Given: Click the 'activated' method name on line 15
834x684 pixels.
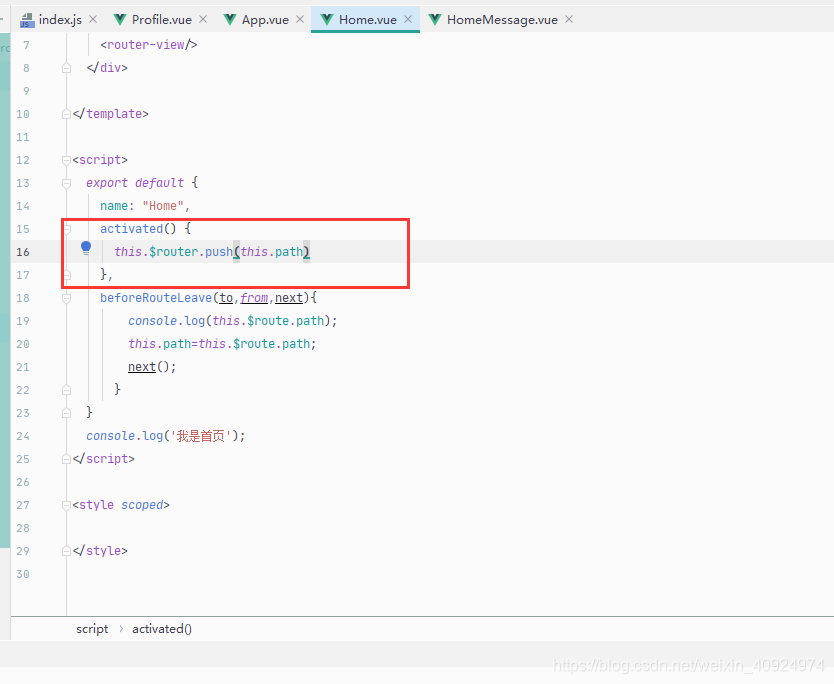Looking at the screenshot, I should coord(131,229).
